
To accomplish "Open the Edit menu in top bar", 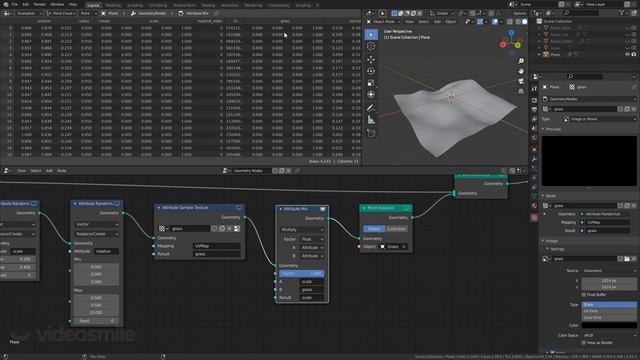I will coord(26,4).
